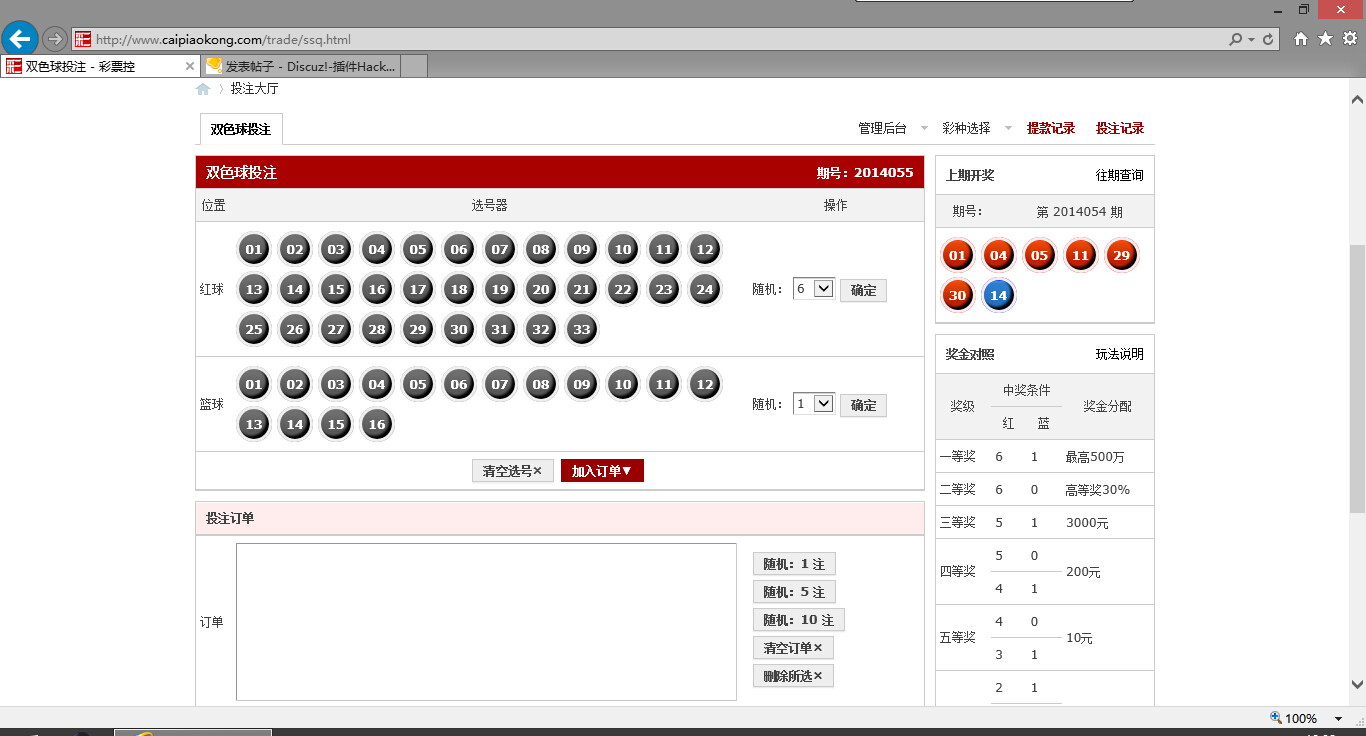1366x736 pixels.
Task: Click the page refresh icon in address bar
Action: tap(1269, 40)
